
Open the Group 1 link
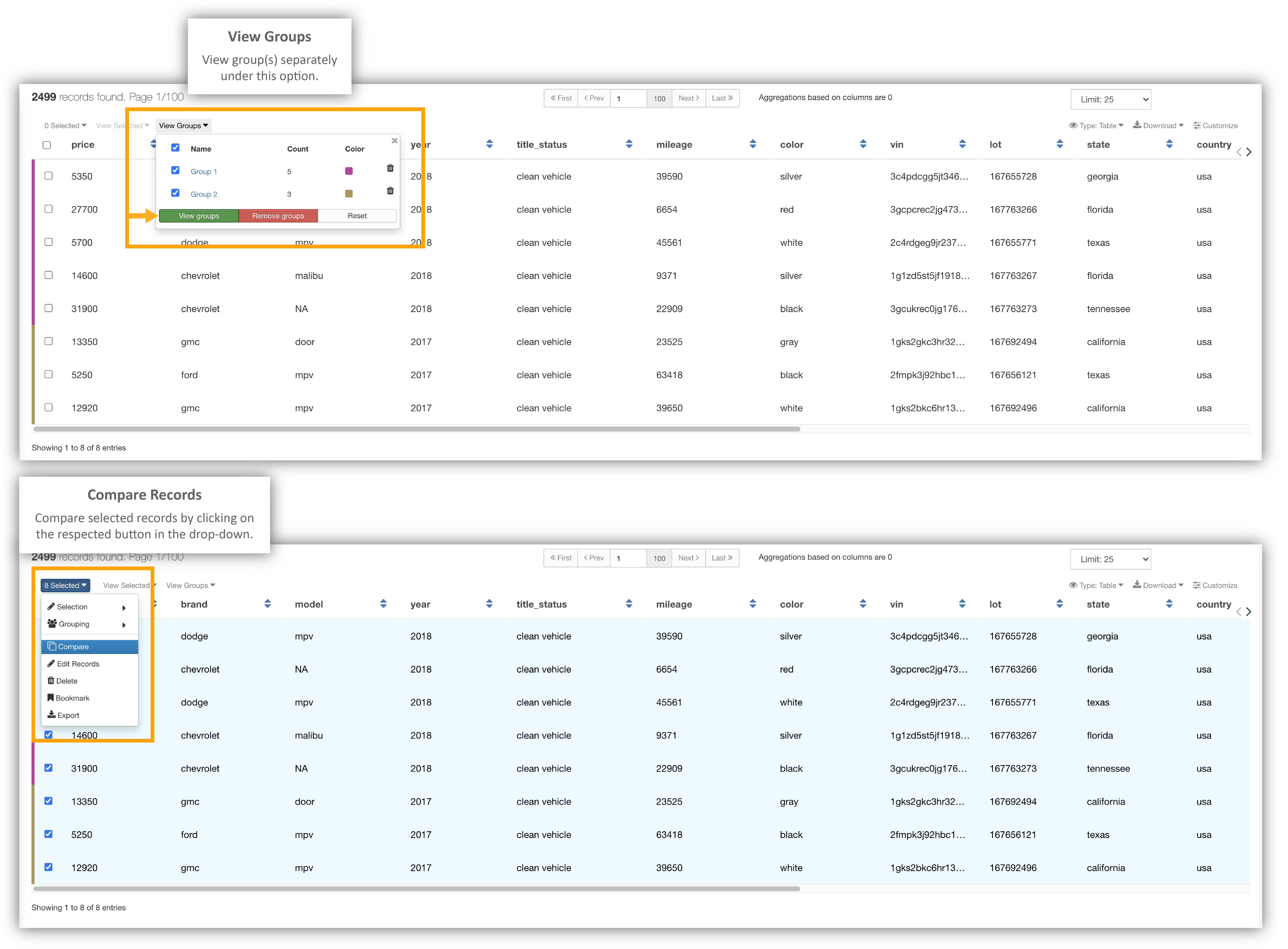pos(204,172)
